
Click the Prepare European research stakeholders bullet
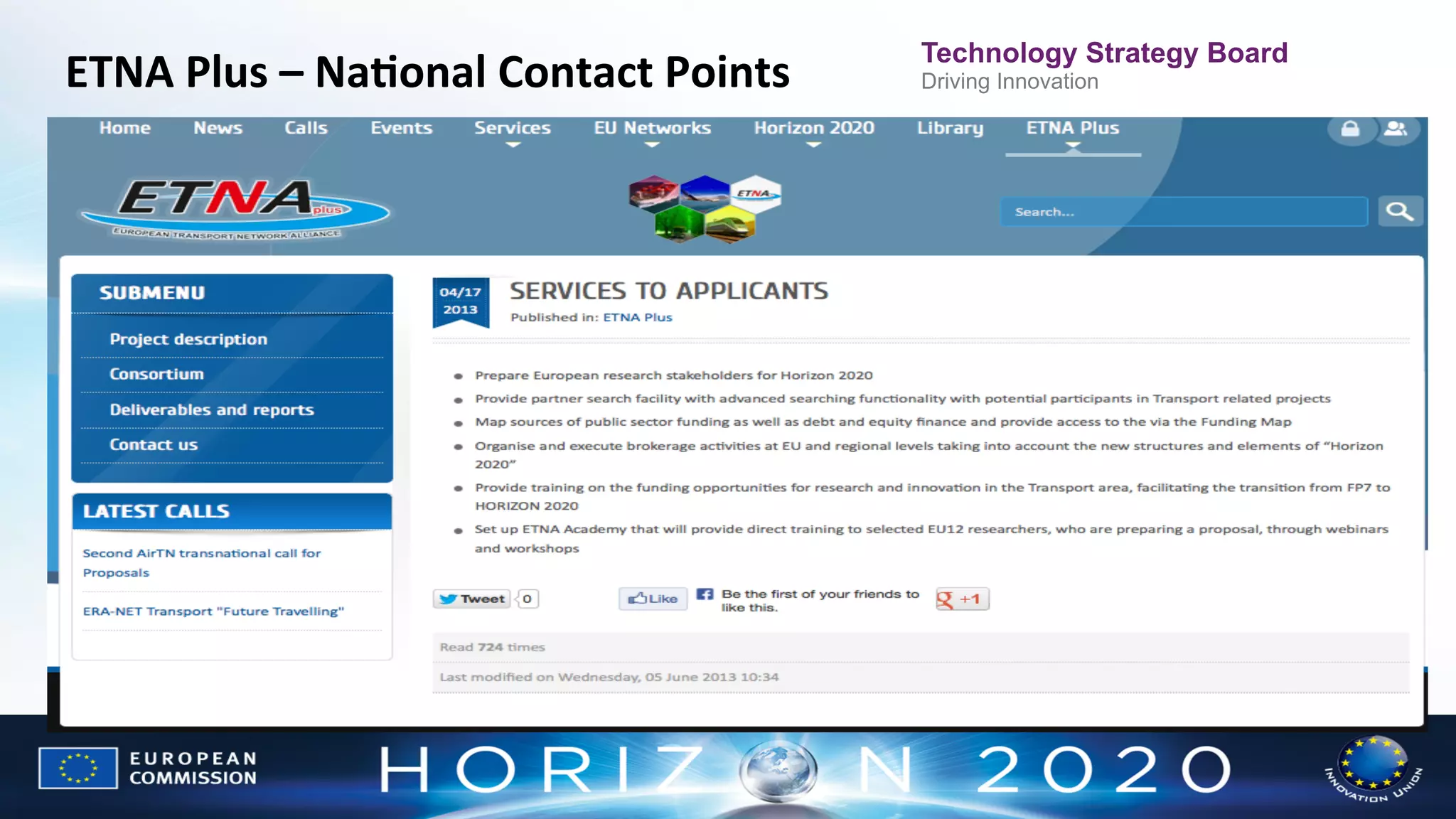674,375
